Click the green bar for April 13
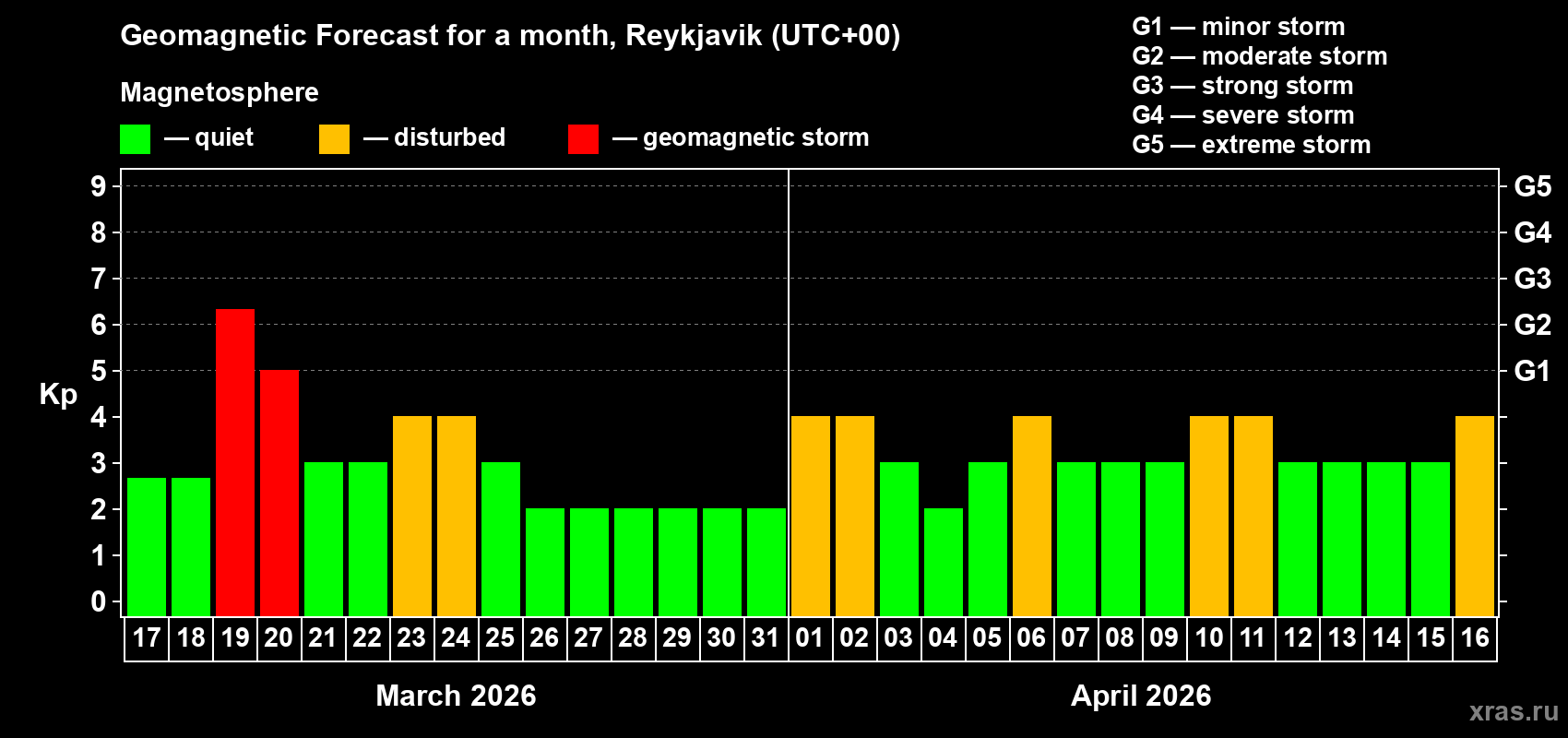Image resolution: width=1568 pixels, height=738 pixels. pyautogui.click(x=1342, y=539)
